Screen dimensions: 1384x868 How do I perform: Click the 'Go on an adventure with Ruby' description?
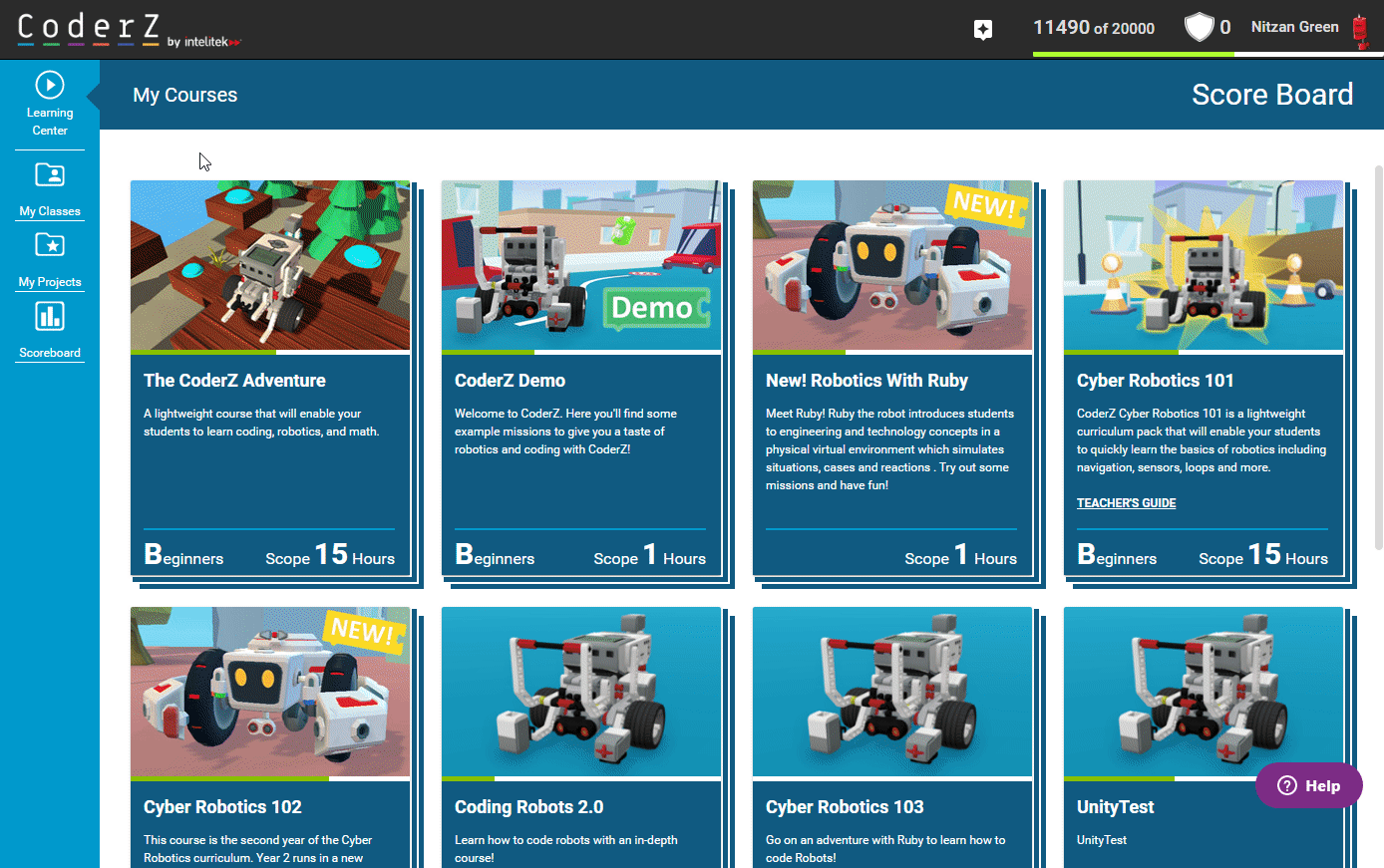click(885, 849)
